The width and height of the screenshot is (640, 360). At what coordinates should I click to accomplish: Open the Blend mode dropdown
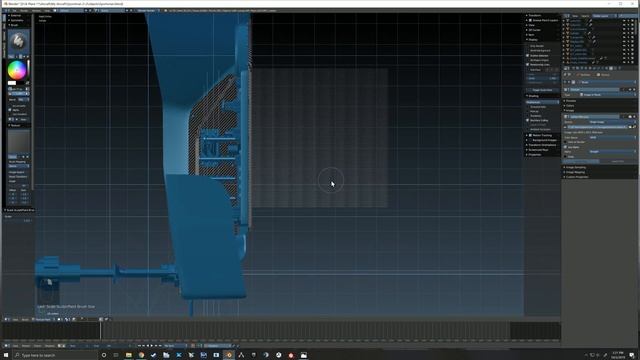pyautogui.click(x=24, y=100)
